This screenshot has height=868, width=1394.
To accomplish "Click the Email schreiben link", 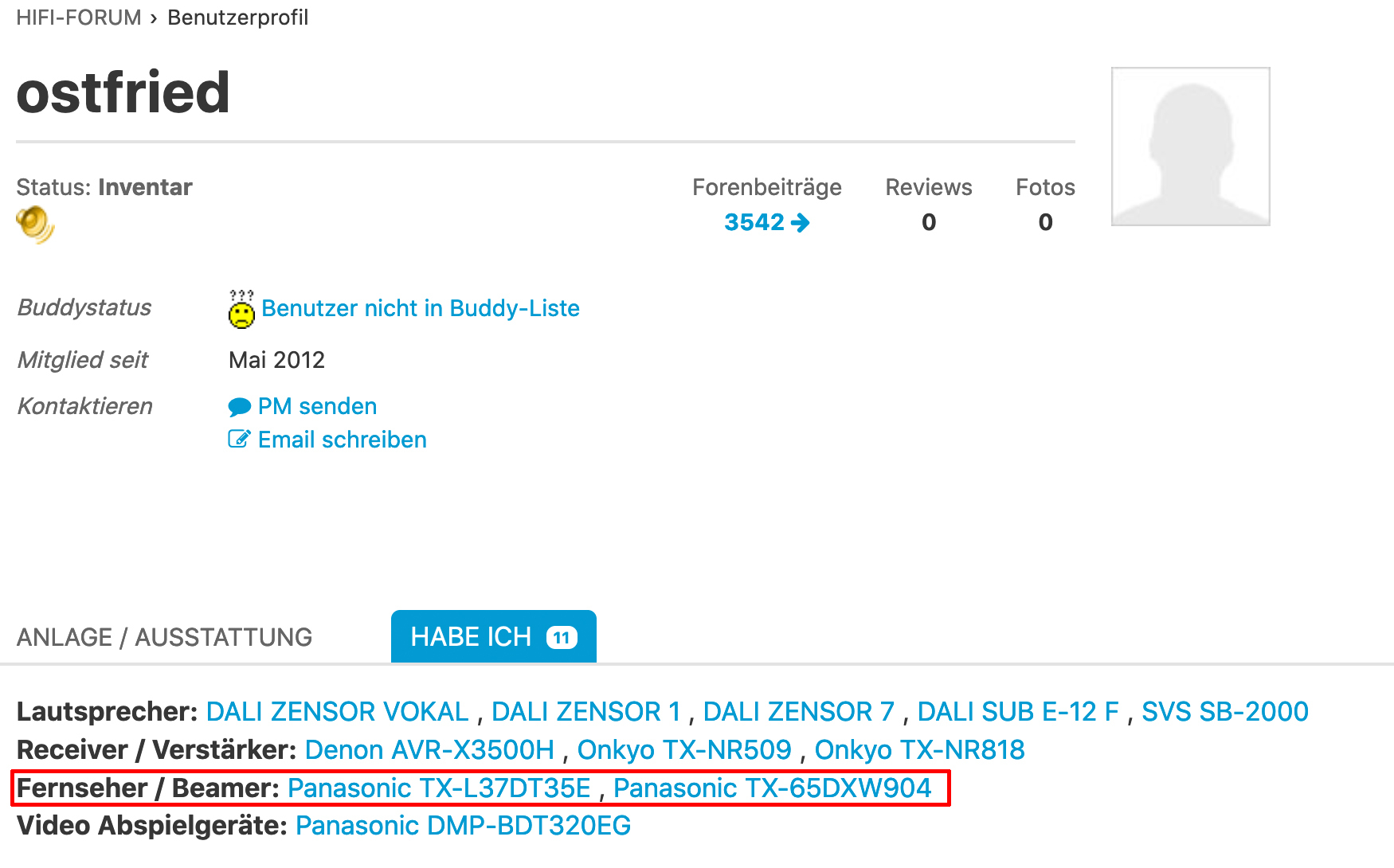I will 342,440.
